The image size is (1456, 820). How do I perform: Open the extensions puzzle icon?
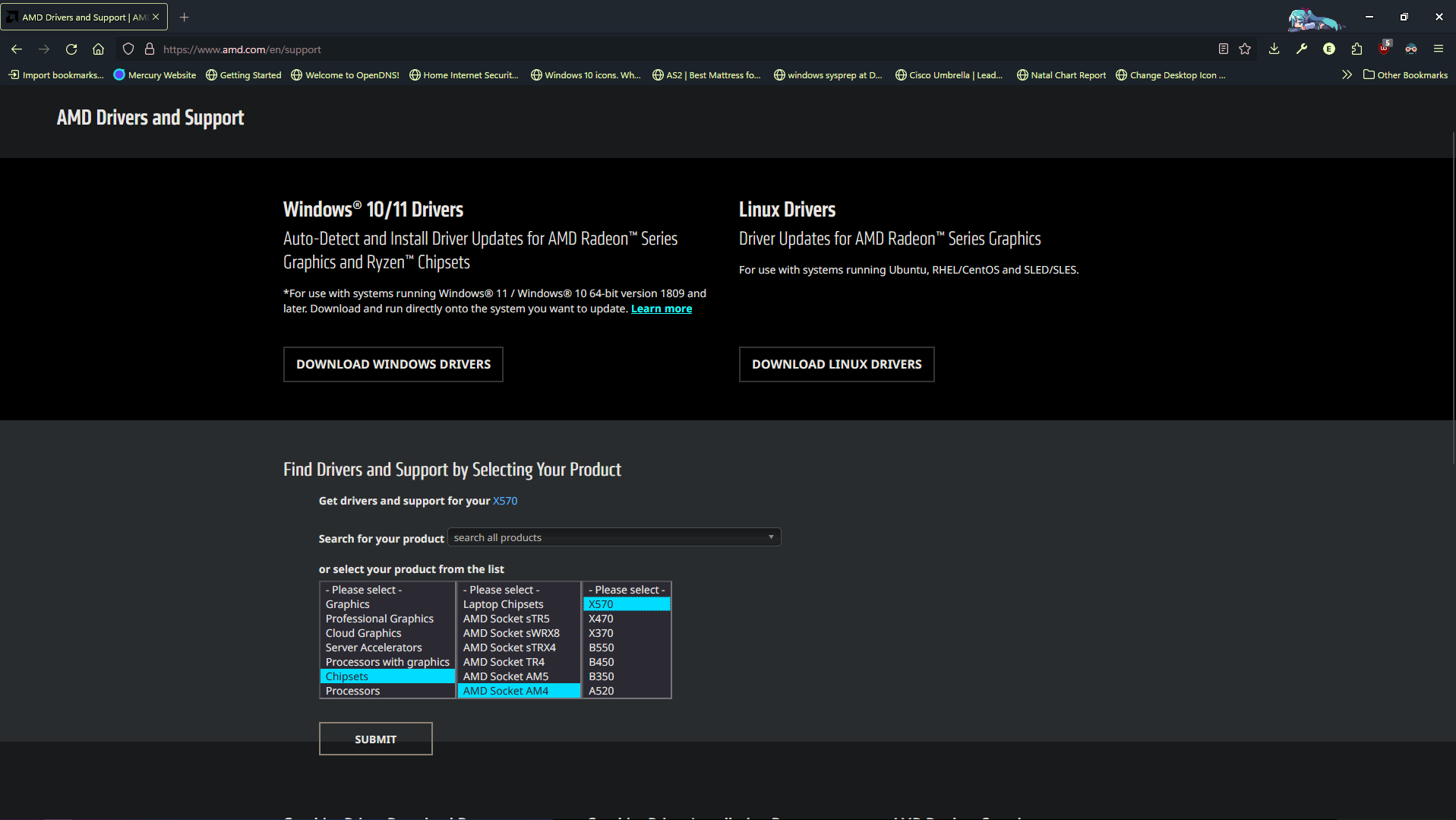tap(1357, 49)
